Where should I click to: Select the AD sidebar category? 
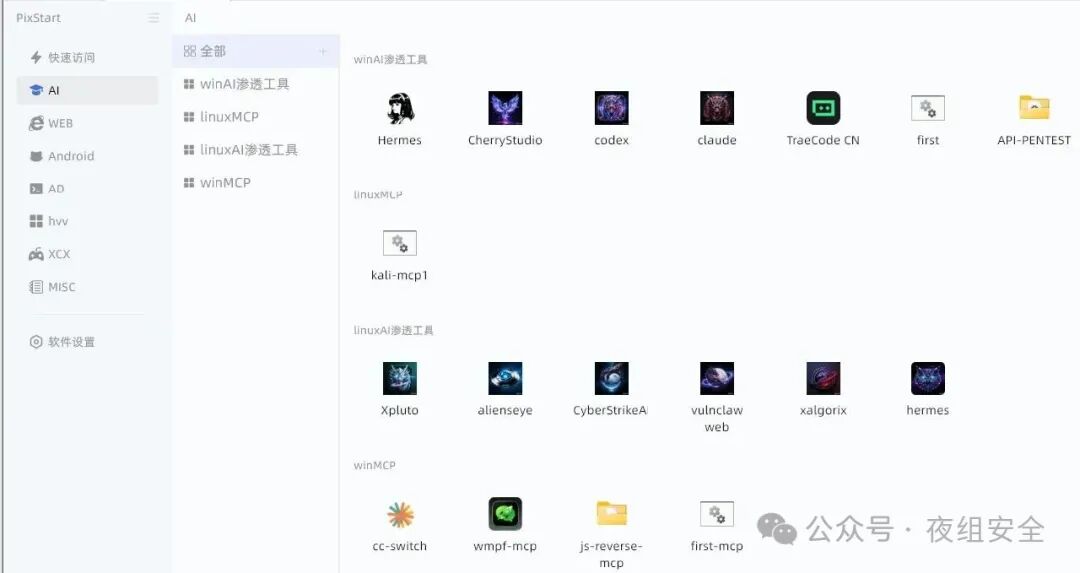pyautogui.click(x=87, y=189)
